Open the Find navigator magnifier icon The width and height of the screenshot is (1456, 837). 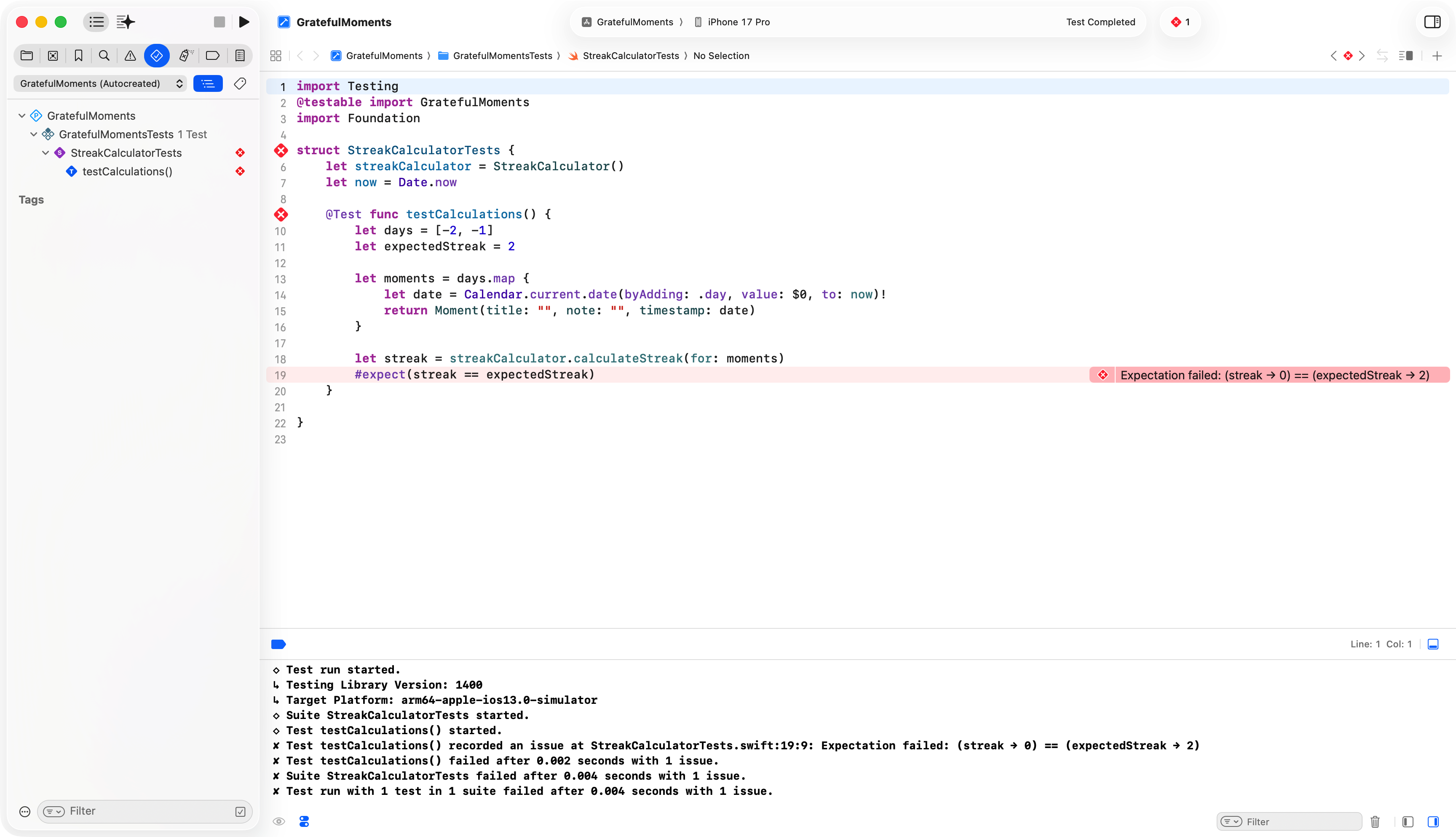[104, 56]
